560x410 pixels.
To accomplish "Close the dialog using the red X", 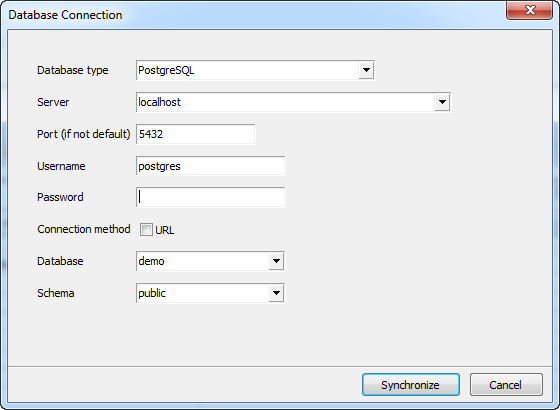I will tap(530, 10).
